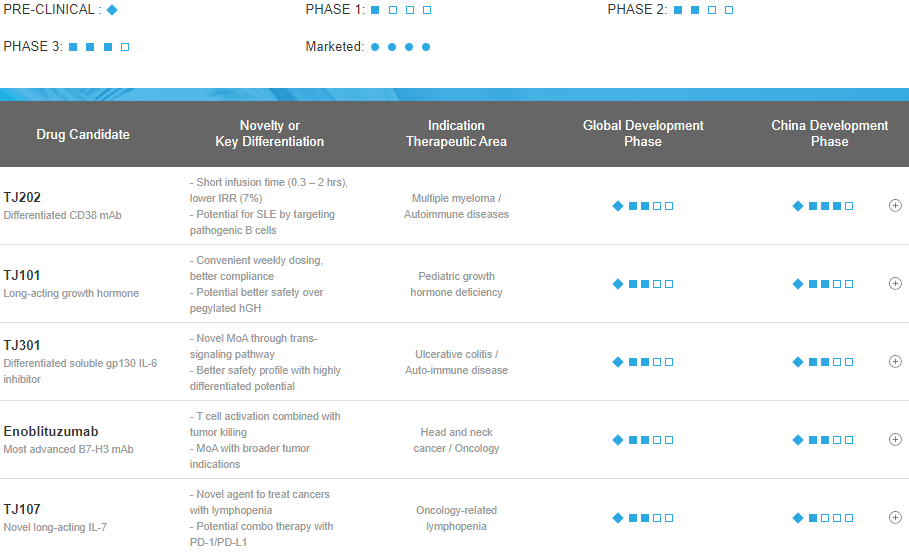The height and width of the screenshot is (555, 909).
Task: Open TJ301 row expand circle
Action: (895, 361)
